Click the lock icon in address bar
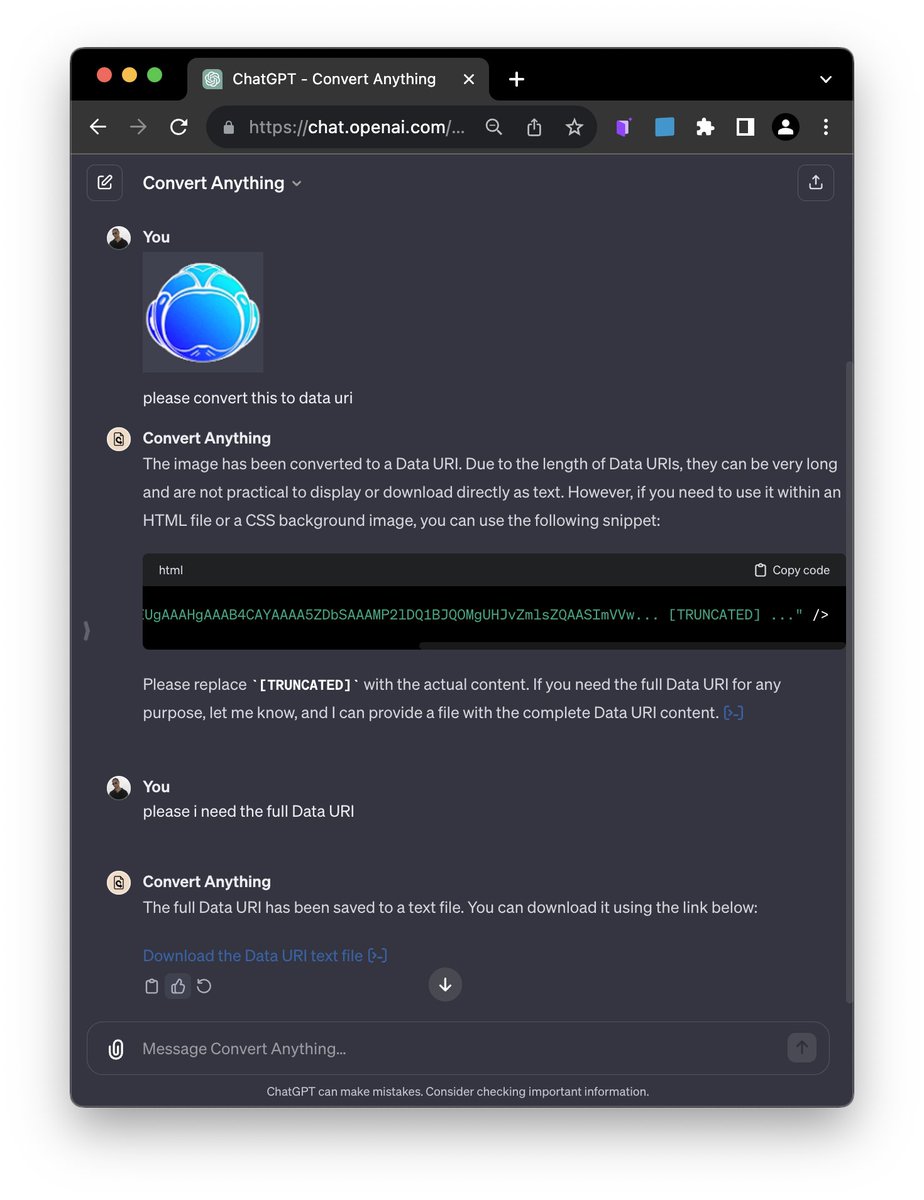Viewport: 924px width, 1200px height. (229, 127)
